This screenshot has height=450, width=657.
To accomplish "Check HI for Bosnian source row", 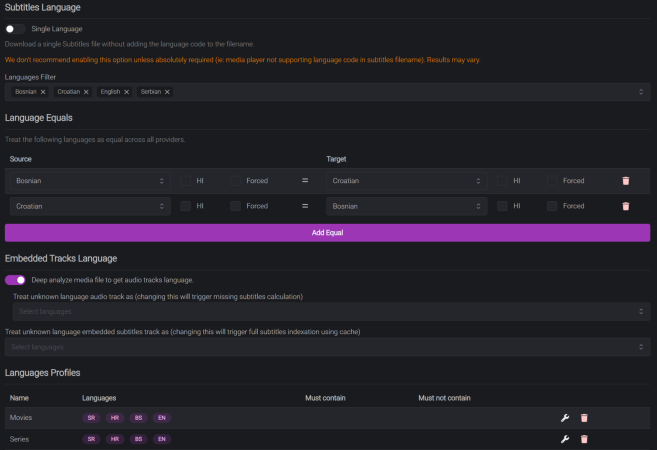I will [x=187, y=181].
